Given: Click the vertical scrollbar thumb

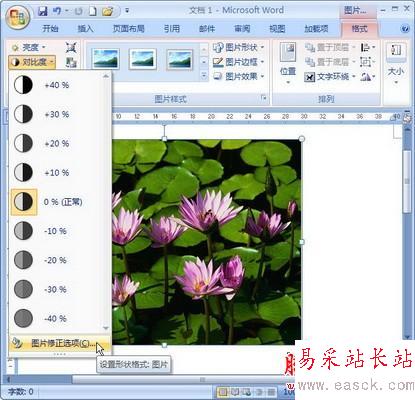Looking at the screenshot, I should (x=407, y=182).
